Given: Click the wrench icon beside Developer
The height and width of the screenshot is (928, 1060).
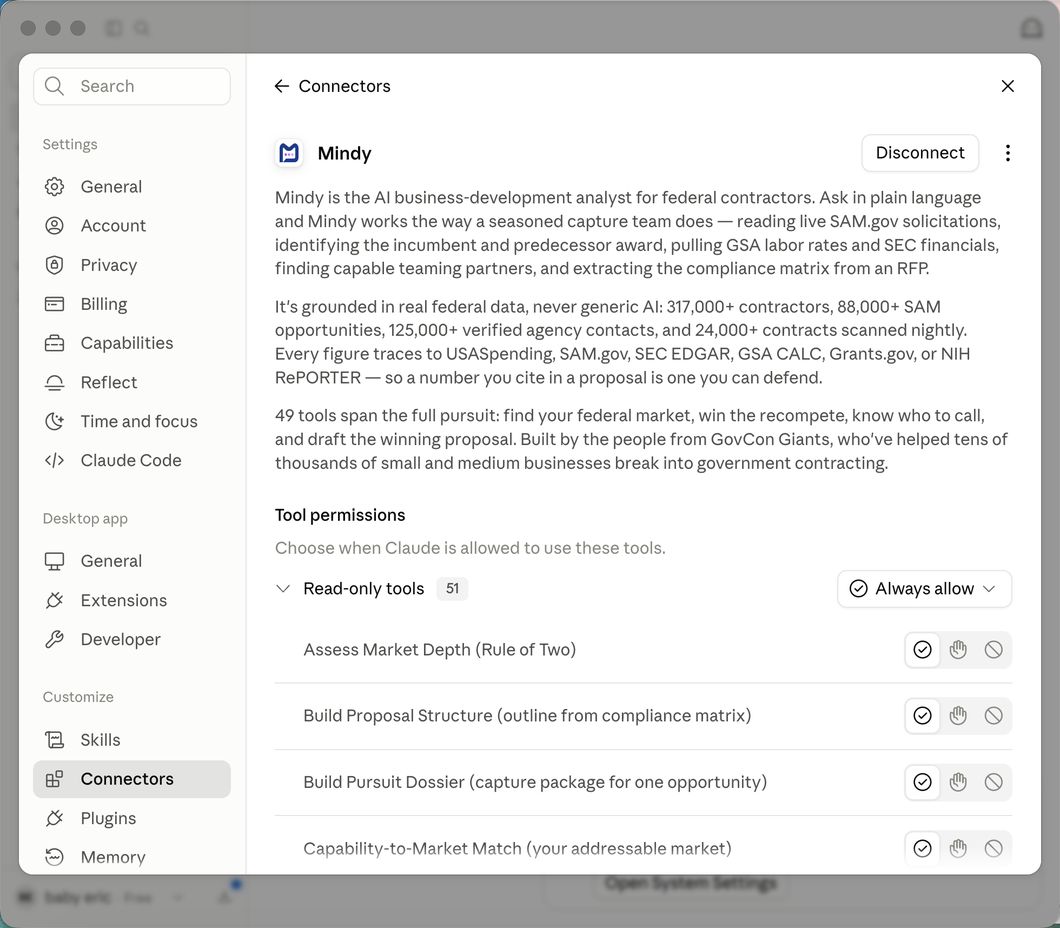Looking at the screenshot, I should (54, 639).
